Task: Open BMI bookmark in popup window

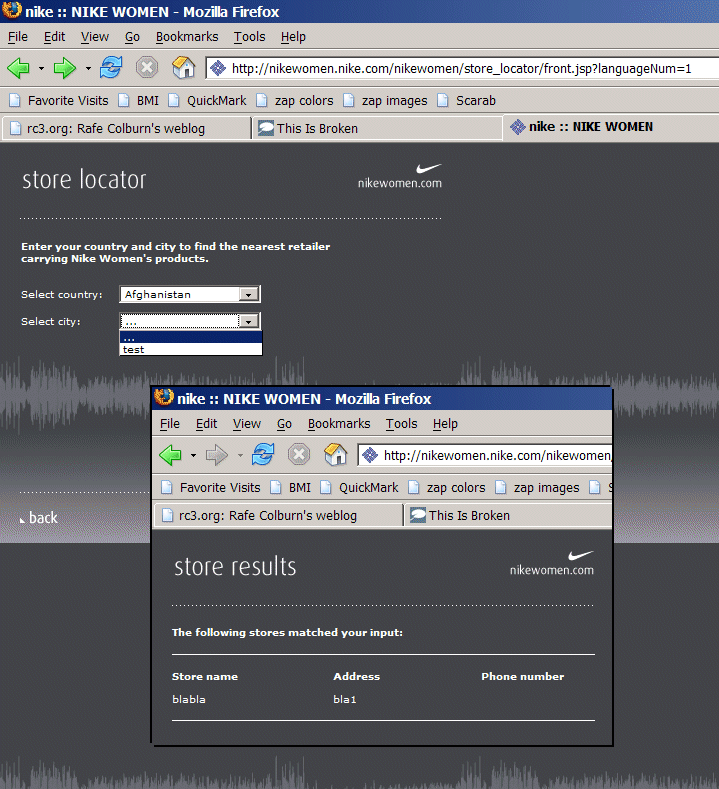Action: (291, 488)
